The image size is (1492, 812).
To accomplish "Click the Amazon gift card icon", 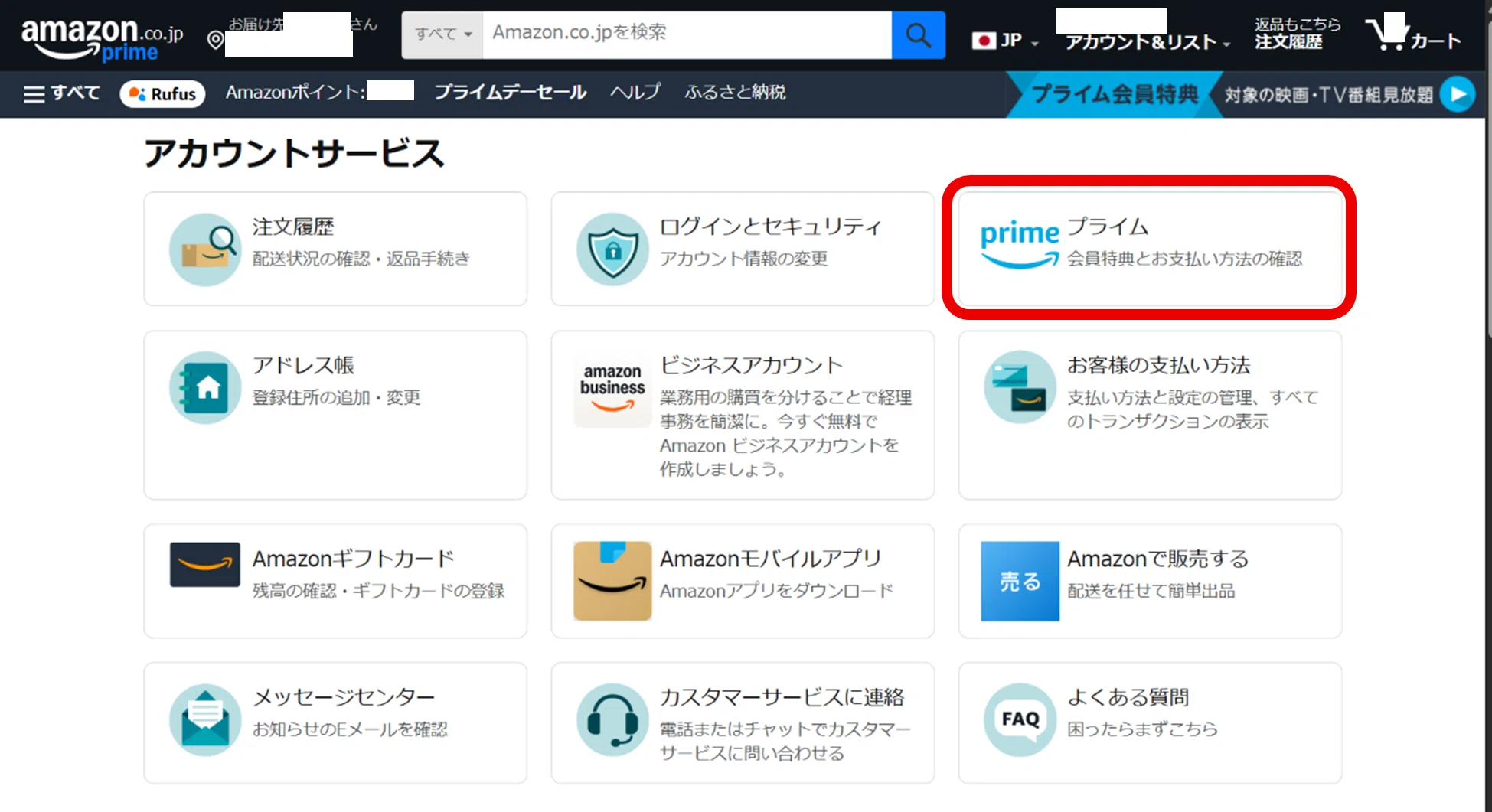I will tap(205, 565).
